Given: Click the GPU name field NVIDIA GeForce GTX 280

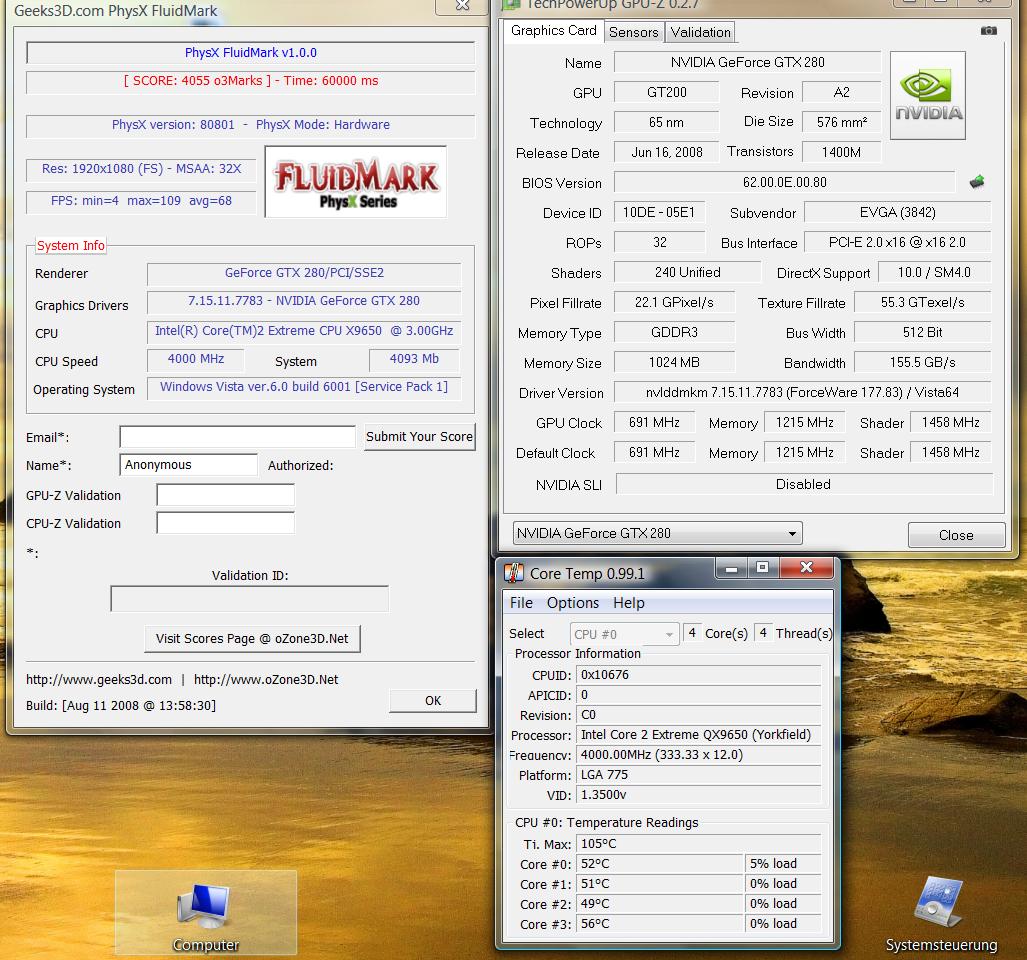Looking at the screenshot, I should (747, 62).
